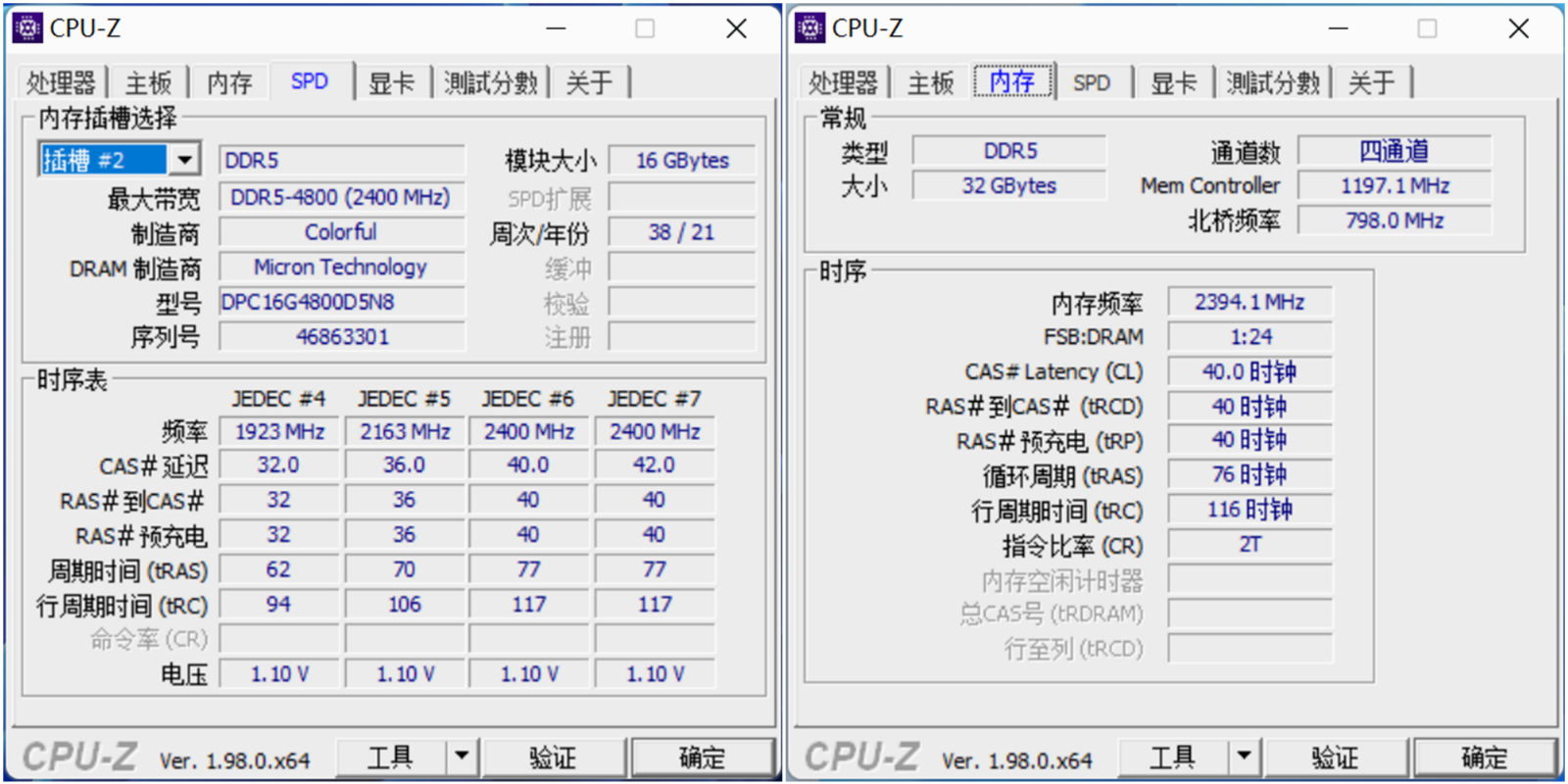
Task: Click the 验证 button in right window
Action: tap(1335, 757)
